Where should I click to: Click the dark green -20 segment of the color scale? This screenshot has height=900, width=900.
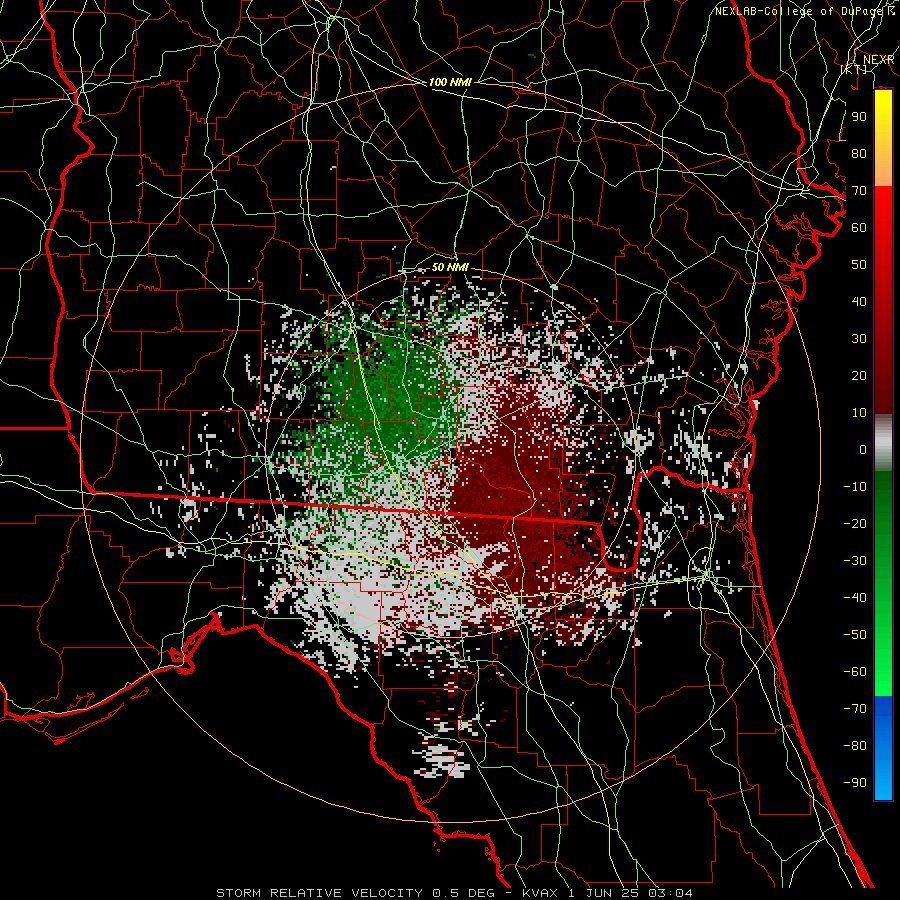pos(883,523)
